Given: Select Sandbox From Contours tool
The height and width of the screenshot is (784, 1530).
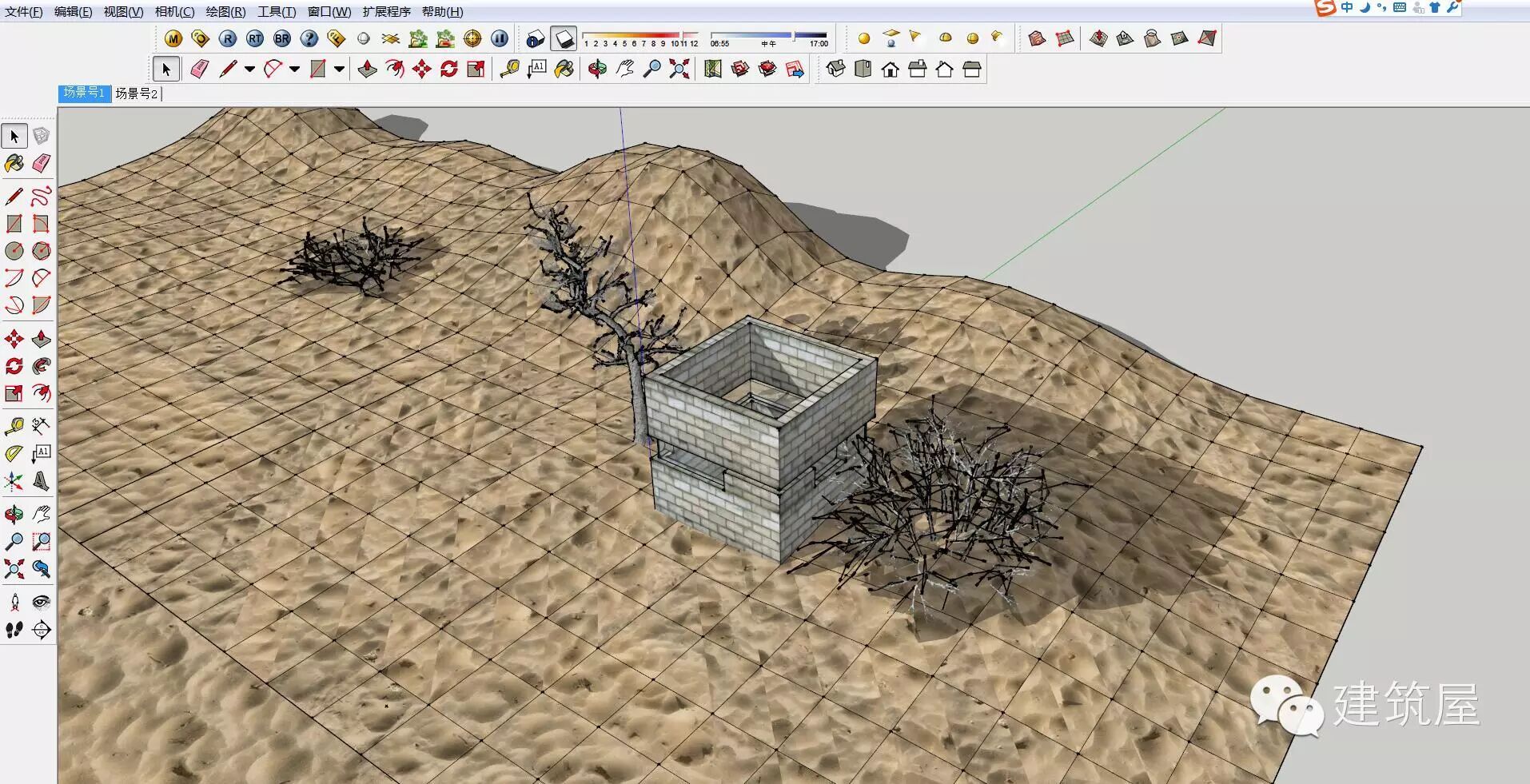Looking at the screenshot, I should pos(1038,38).
